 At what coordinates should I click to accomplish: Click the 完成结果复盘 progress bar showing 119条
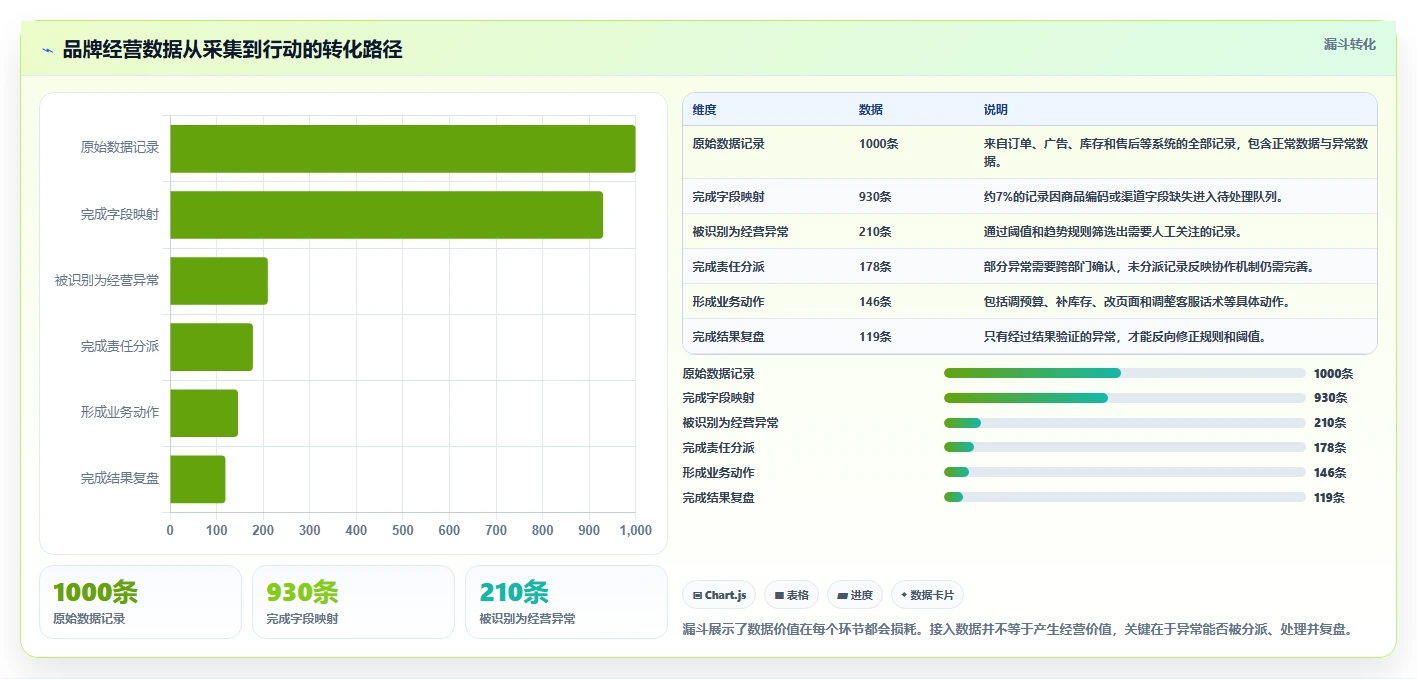(1124, 497)
